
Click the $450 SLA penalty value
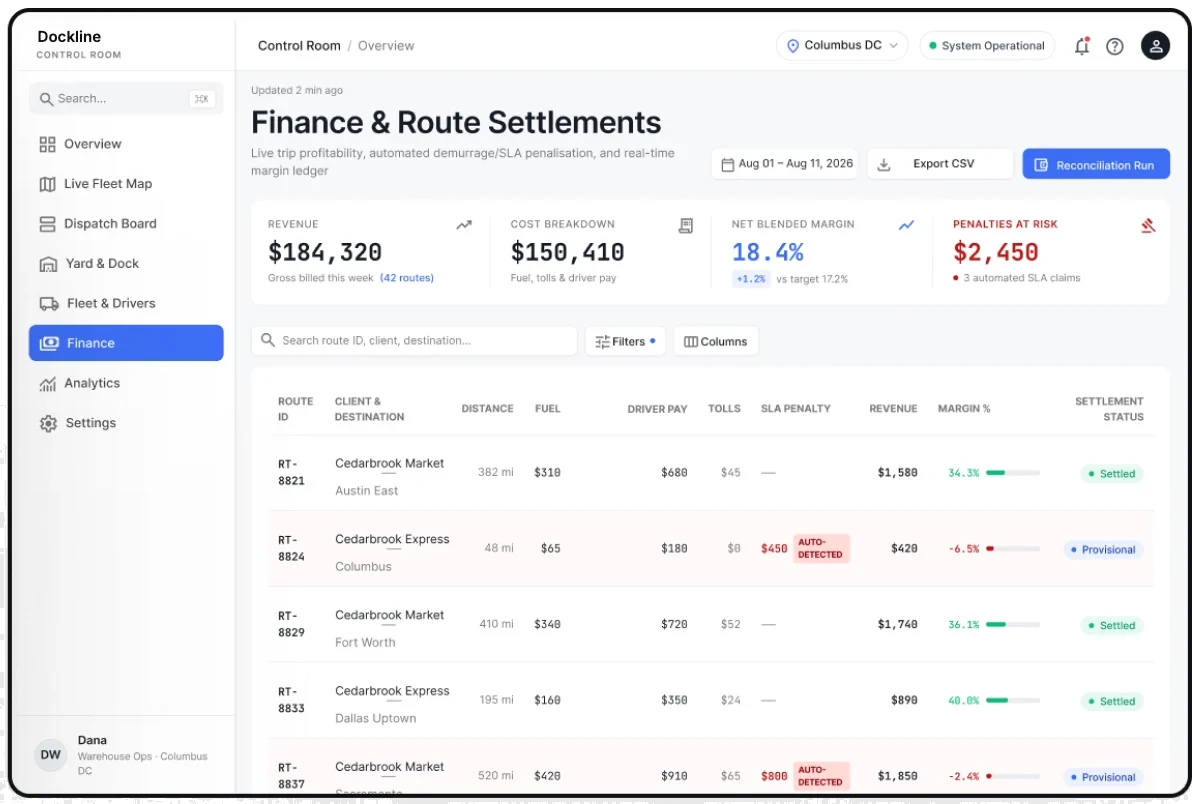(774, 549)
